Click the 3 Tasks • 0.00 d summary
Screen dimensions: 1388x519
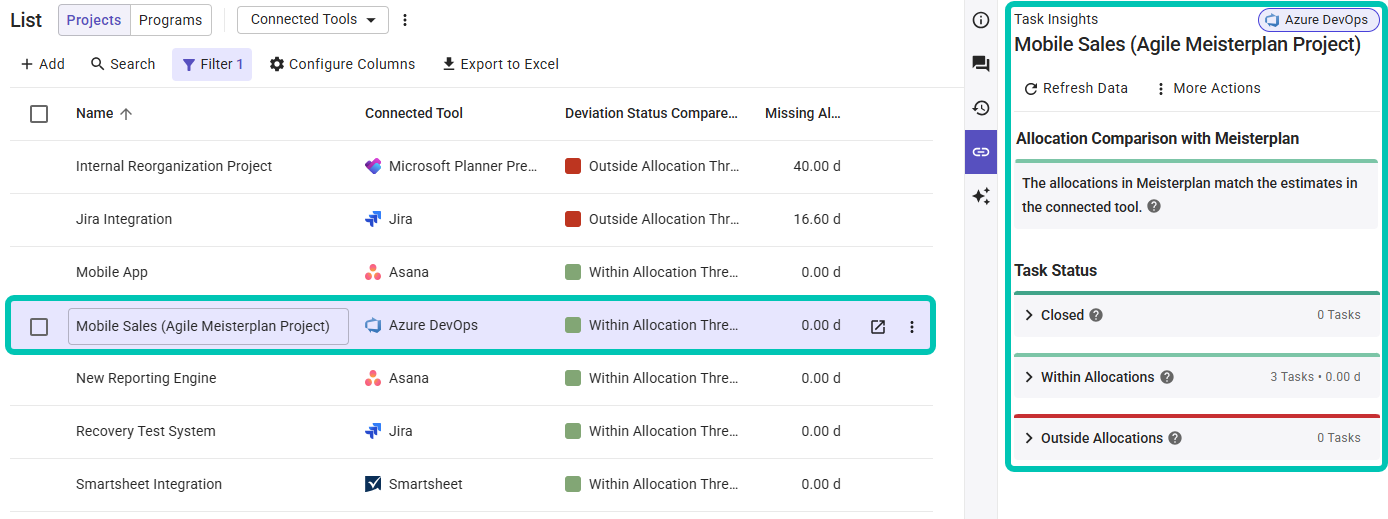tap(1315, 378)
